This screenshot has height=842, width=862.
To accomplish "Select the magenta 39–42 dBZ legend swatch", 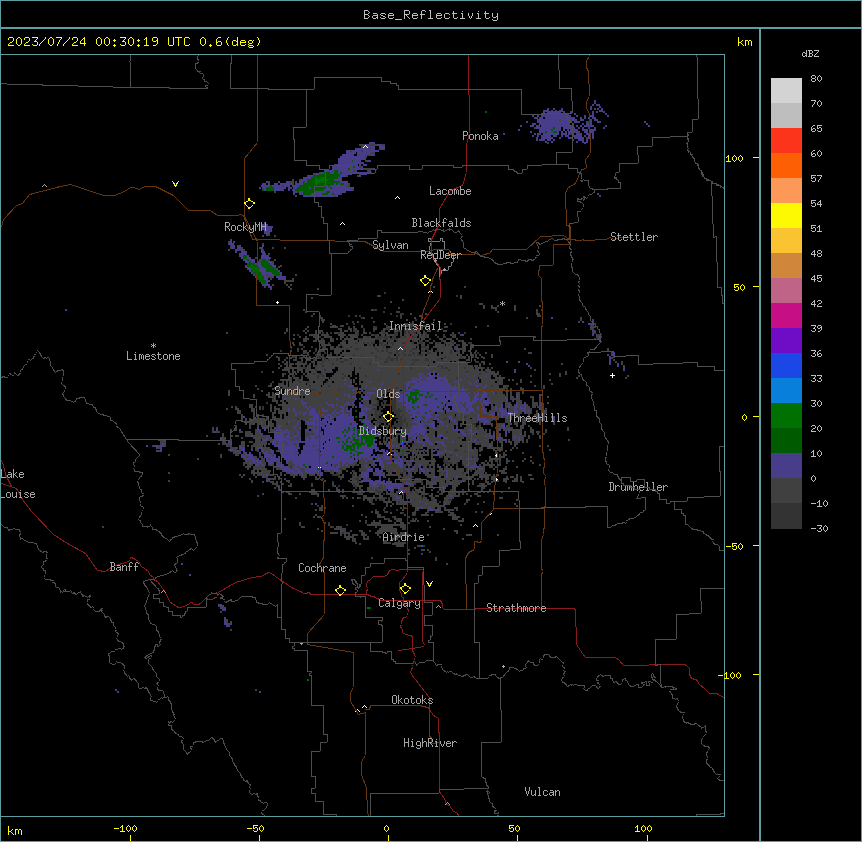I will (786, 315).
